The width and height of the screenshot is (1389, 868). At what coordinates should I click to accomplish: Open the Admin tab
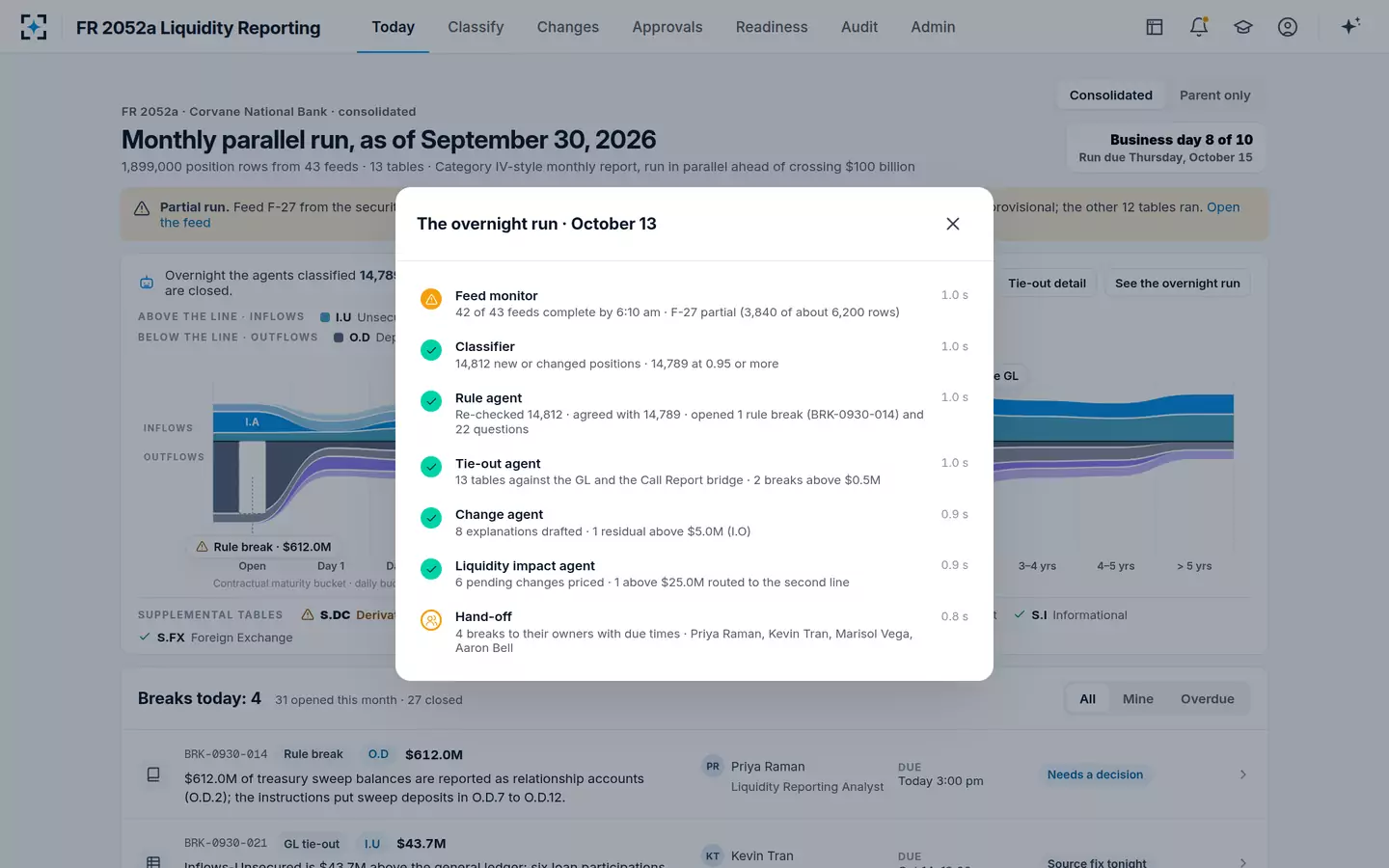pos(933,27)
